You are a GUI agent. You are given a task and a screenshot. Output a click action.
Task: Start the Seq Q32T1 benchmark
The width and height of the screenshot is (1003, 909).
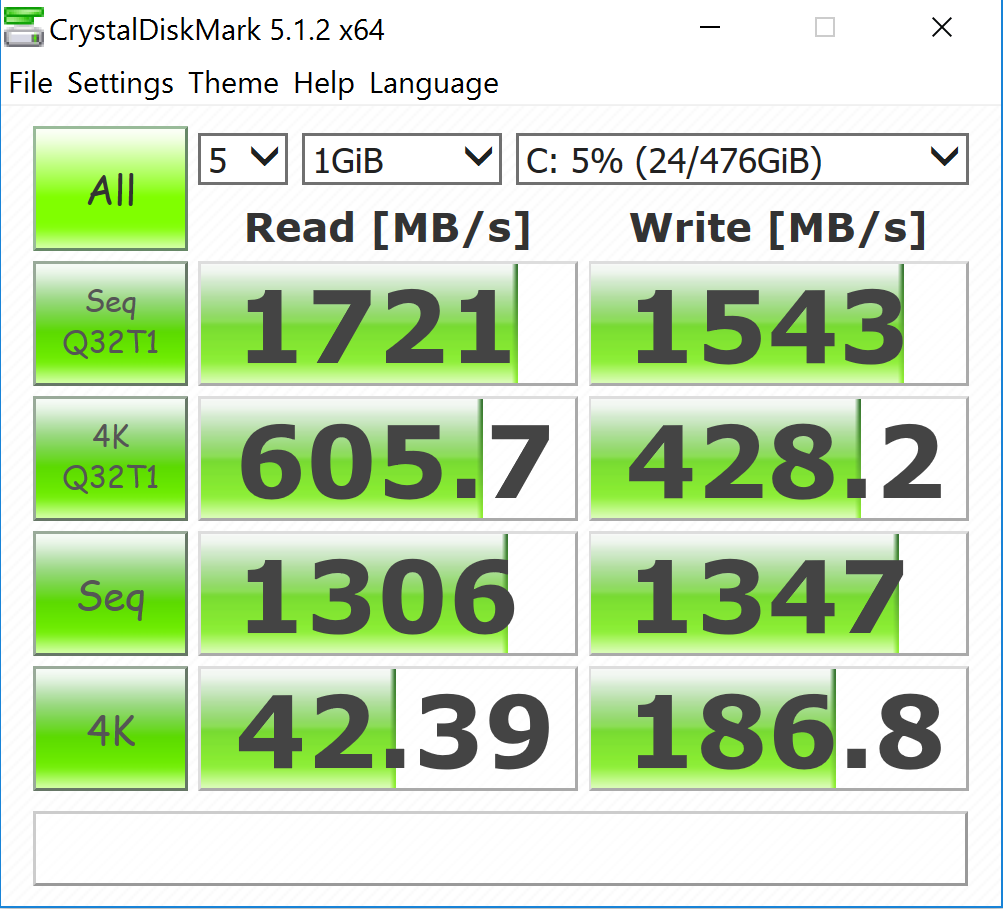(x=111, y=323)
